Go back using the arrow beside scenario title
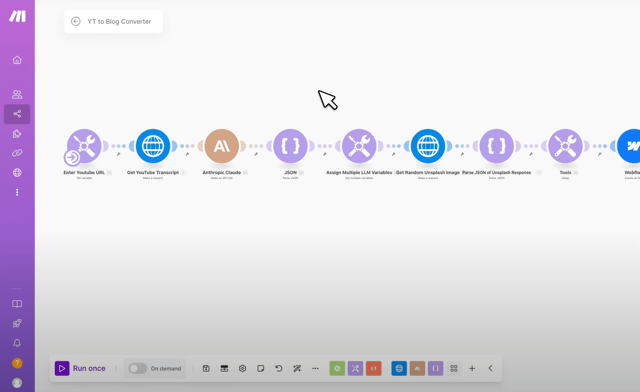The image size is (640, 392). tap(76, 21)
